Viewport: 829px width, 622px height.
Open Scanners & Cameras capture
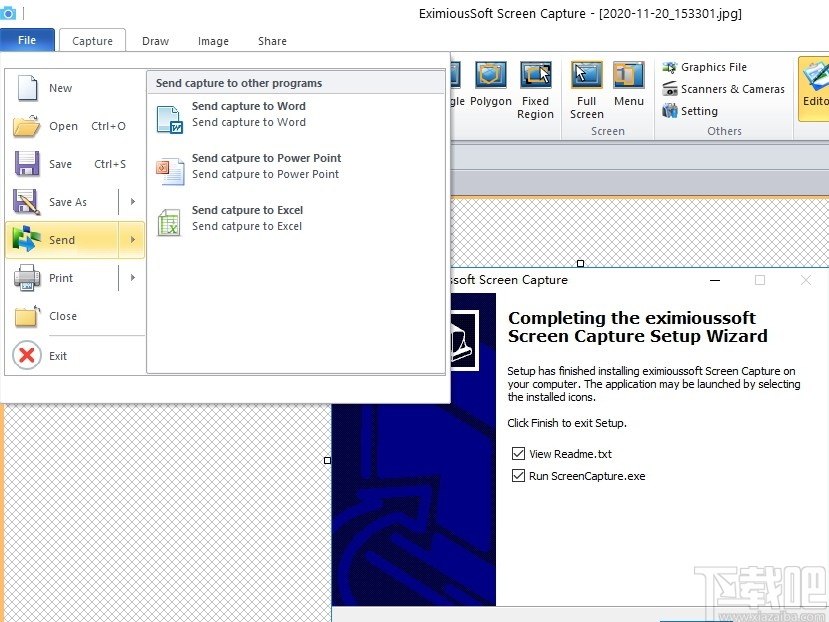click(722, 89)
